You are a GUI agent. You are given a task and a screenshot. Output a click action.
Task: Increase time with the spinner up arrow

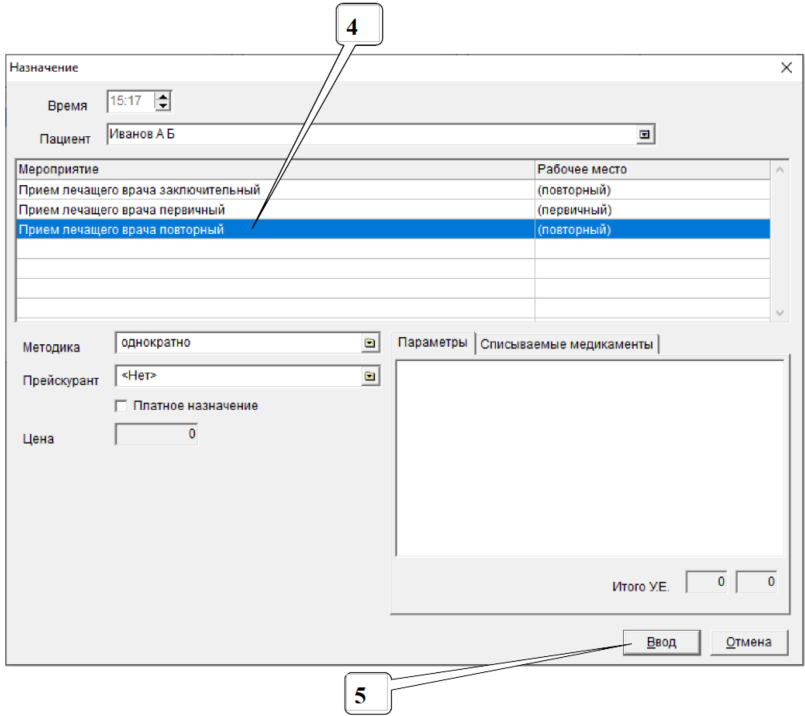(x=164, y=96)
